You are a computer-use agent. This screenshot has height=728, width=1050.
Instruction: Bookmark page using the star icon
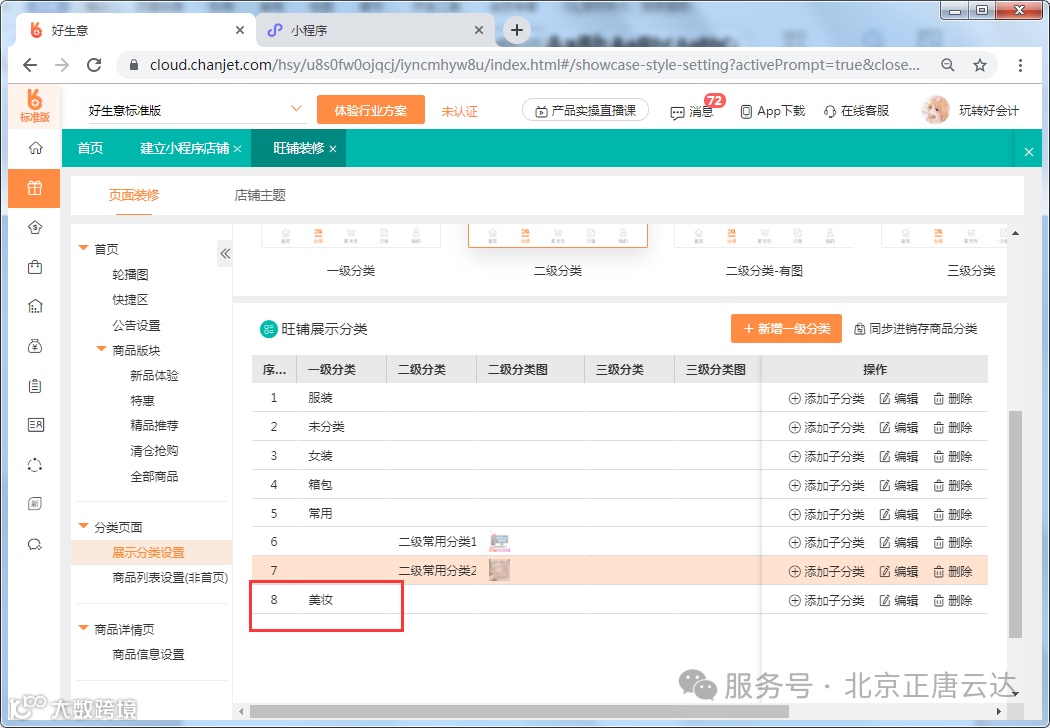click(x=980, y=65)
